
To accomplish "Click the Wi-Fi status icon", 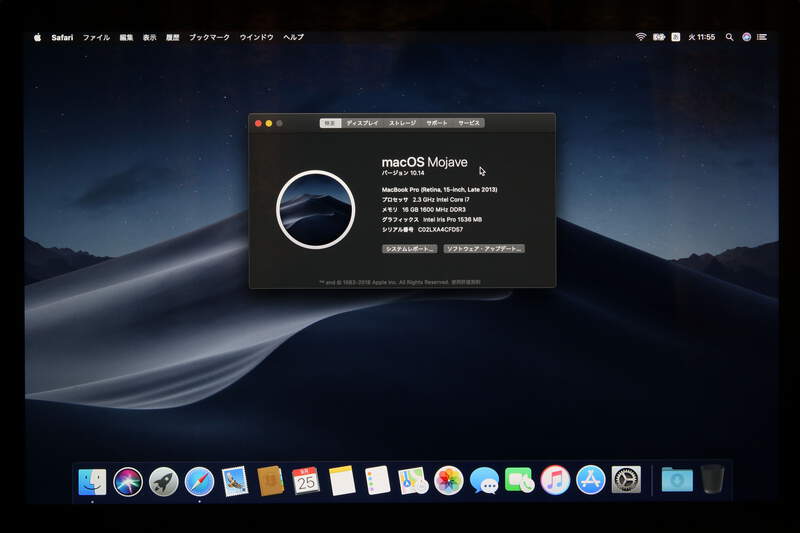I will [641, 37].
